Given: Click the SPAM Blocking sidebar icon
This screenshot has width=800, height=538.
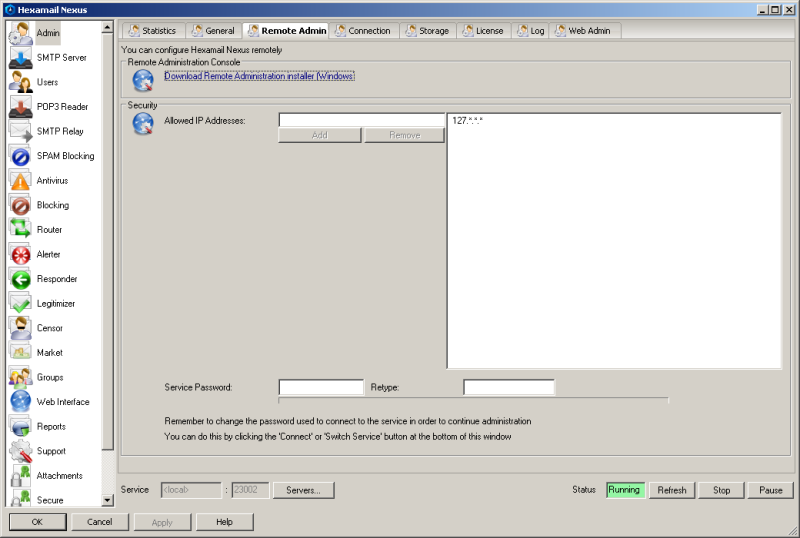Looking at the screenshot, I should [x=20, y=156].
